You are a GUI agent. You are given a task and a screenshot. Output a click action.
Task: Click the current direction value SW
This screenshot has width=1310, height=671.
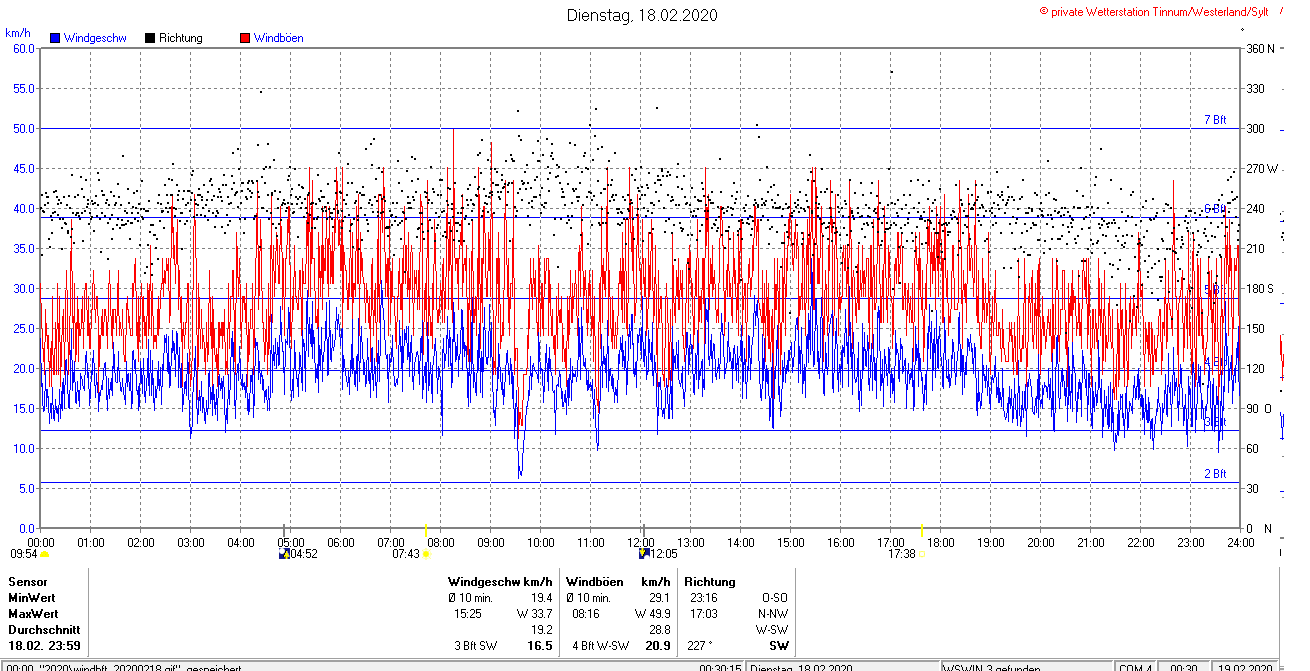click(779, 646)
